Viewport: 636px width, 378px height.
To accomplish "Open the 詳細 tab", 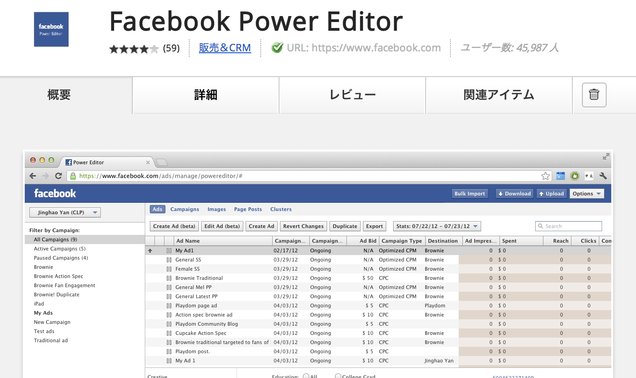I will [x=206, y=95].
